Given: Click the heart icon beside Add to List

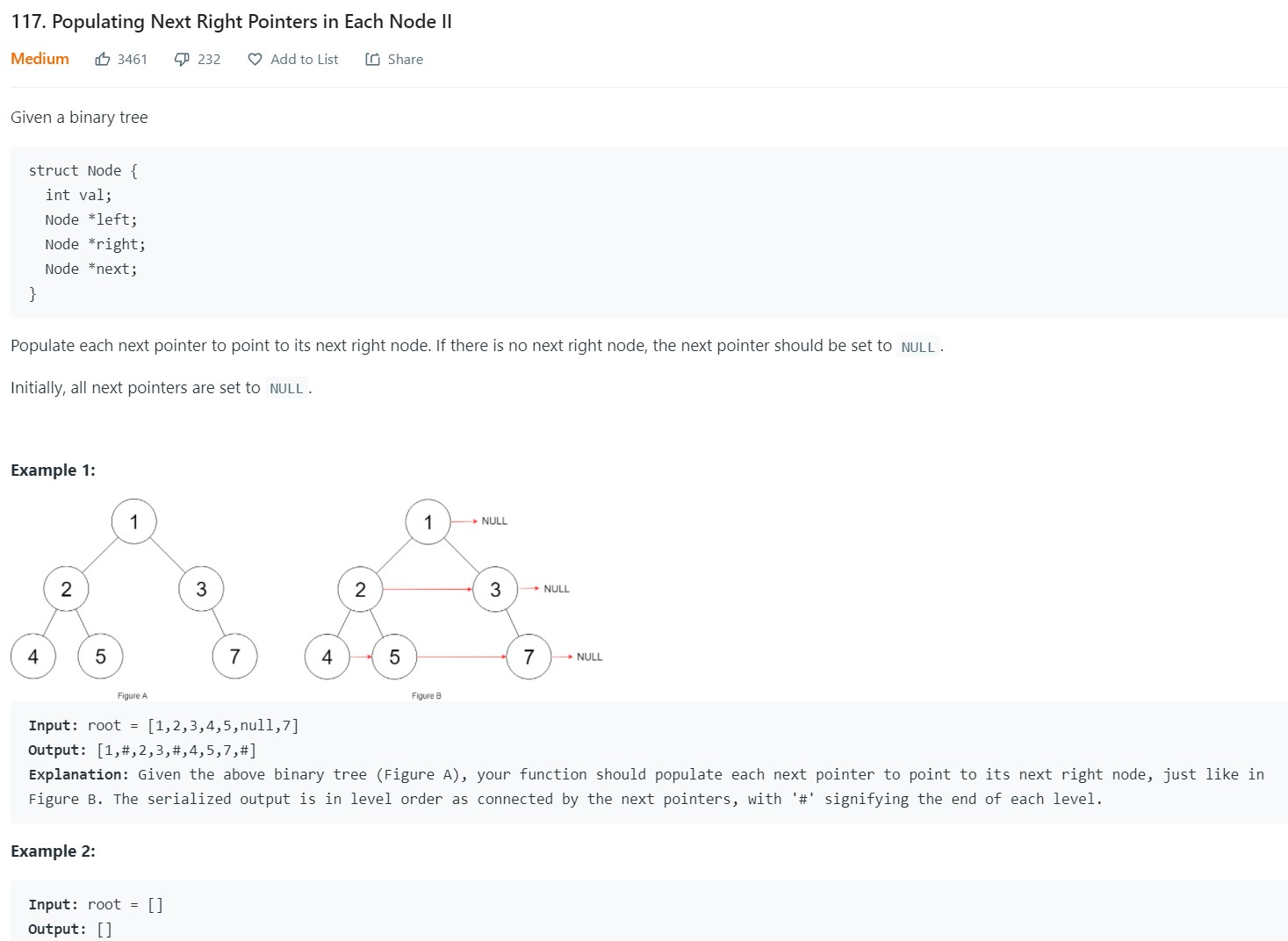Looking at the screenshot, I should click(255, 60).
